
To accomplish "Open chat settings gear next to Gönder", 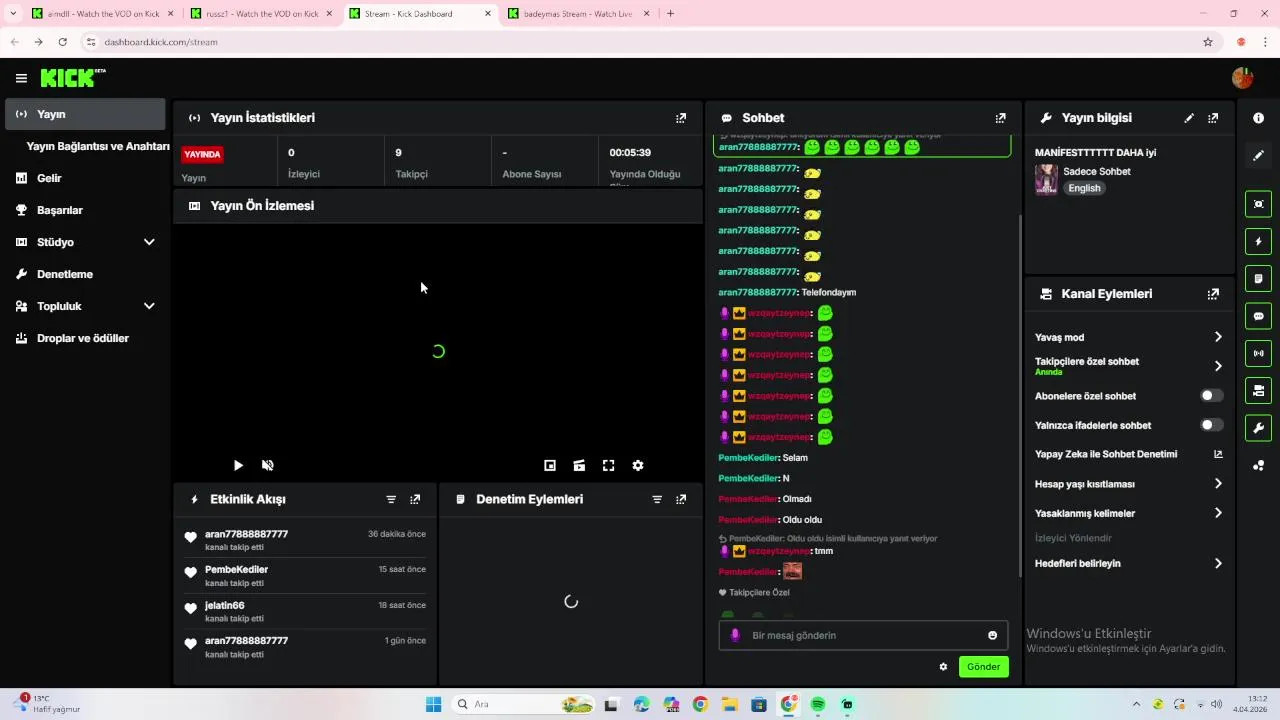I will (943, 667).
